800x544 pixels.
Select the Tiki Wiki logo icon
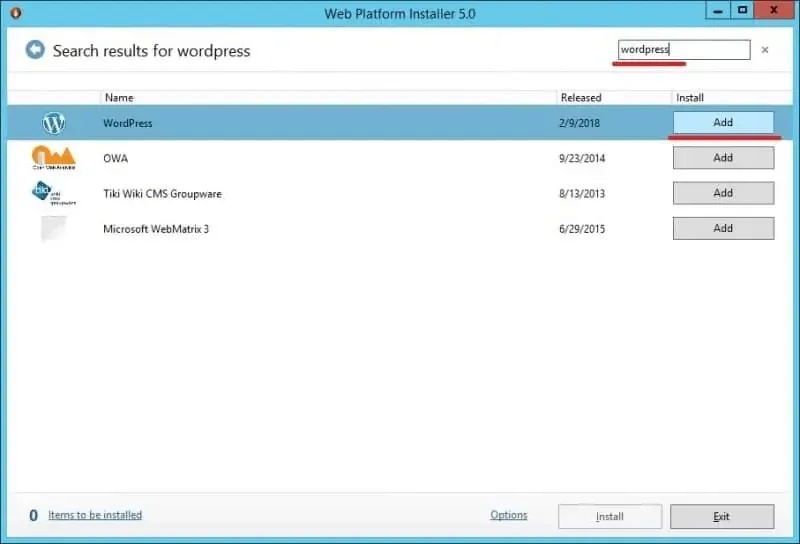tap(53, 193)
